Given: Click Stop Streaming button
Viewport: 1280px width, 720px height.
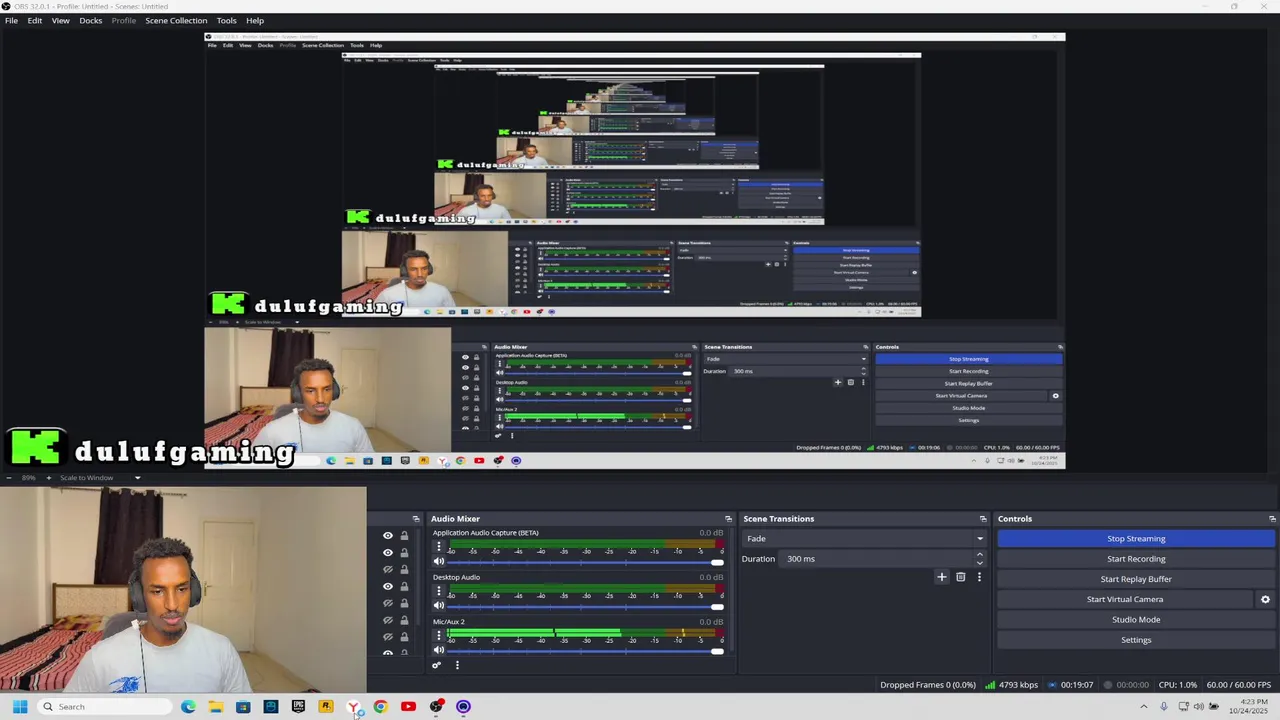Looking at the screenshot, I should click(1136, 539).
